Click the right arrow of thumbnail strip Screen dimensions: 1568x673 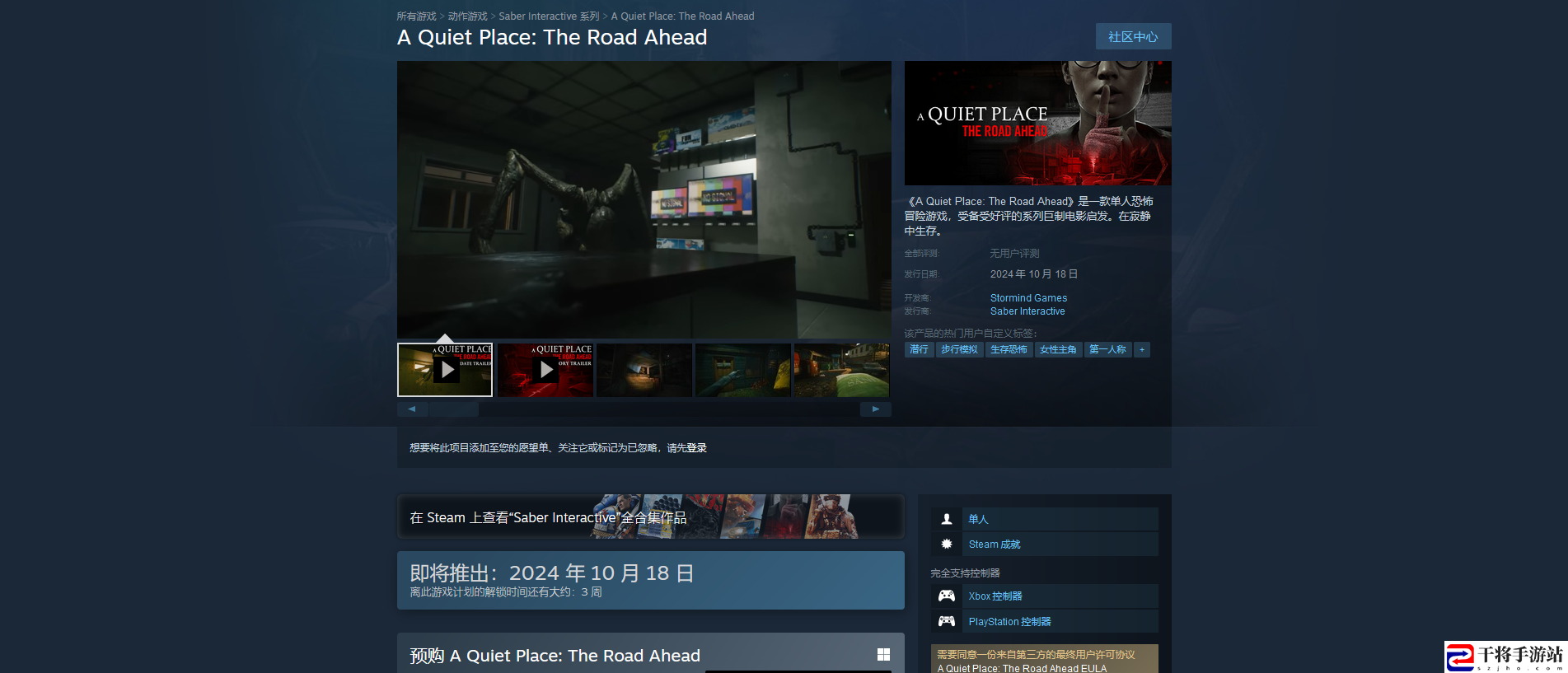876,409
